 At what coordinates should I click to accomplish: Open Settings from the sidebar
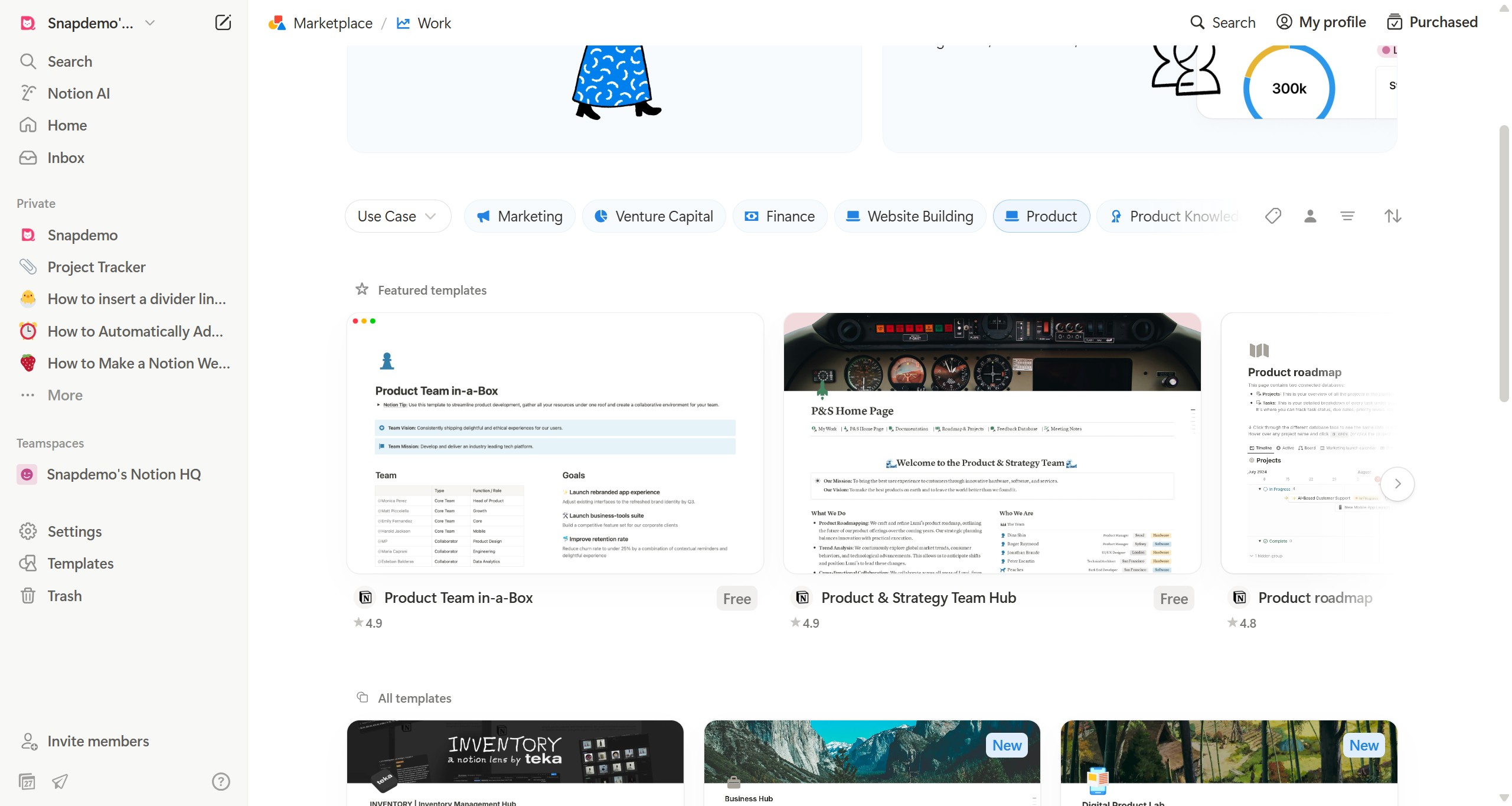[x=124, y=531]
